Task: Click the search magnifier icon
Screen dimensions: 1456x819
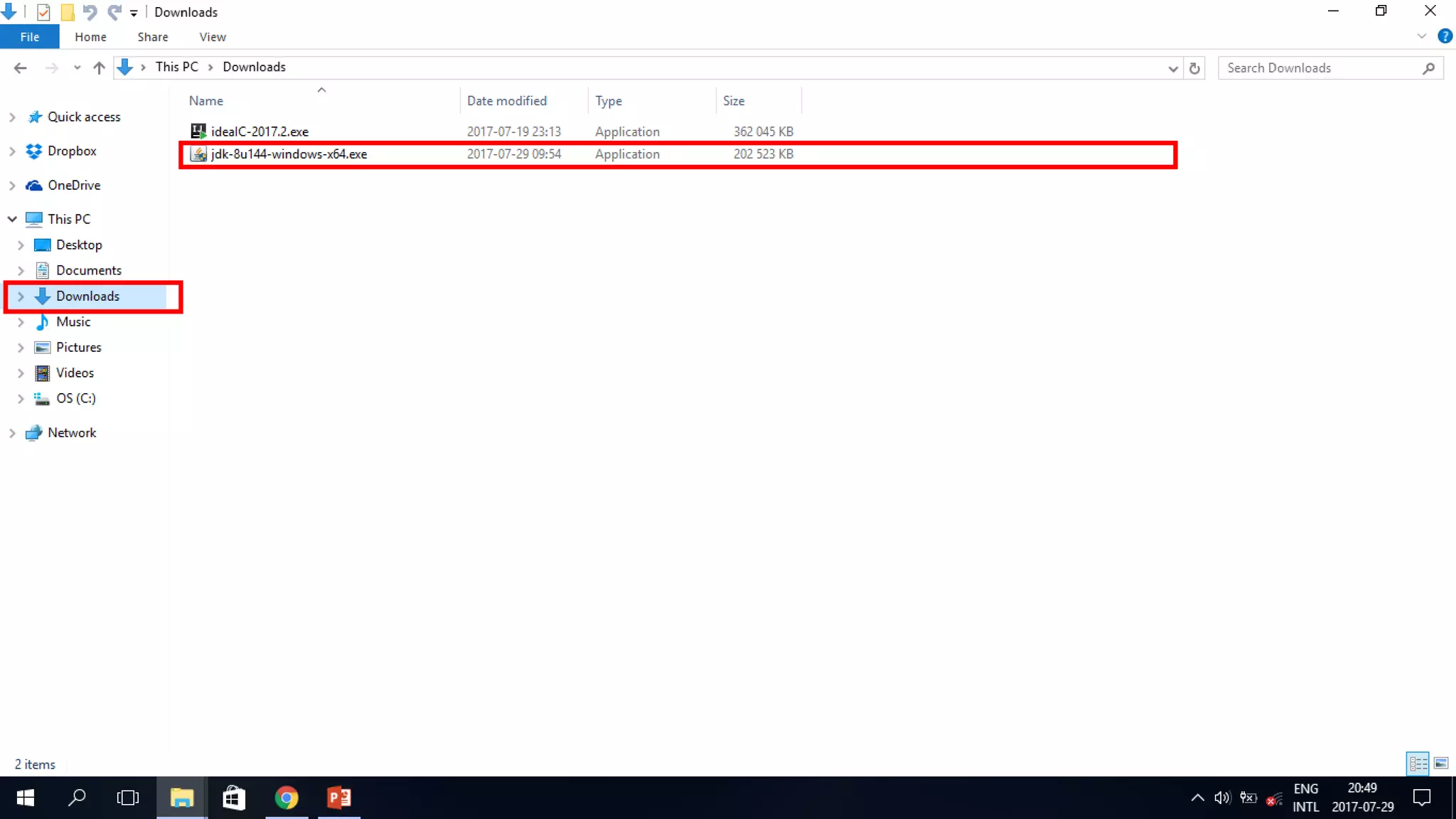Action: [1429, 68]
